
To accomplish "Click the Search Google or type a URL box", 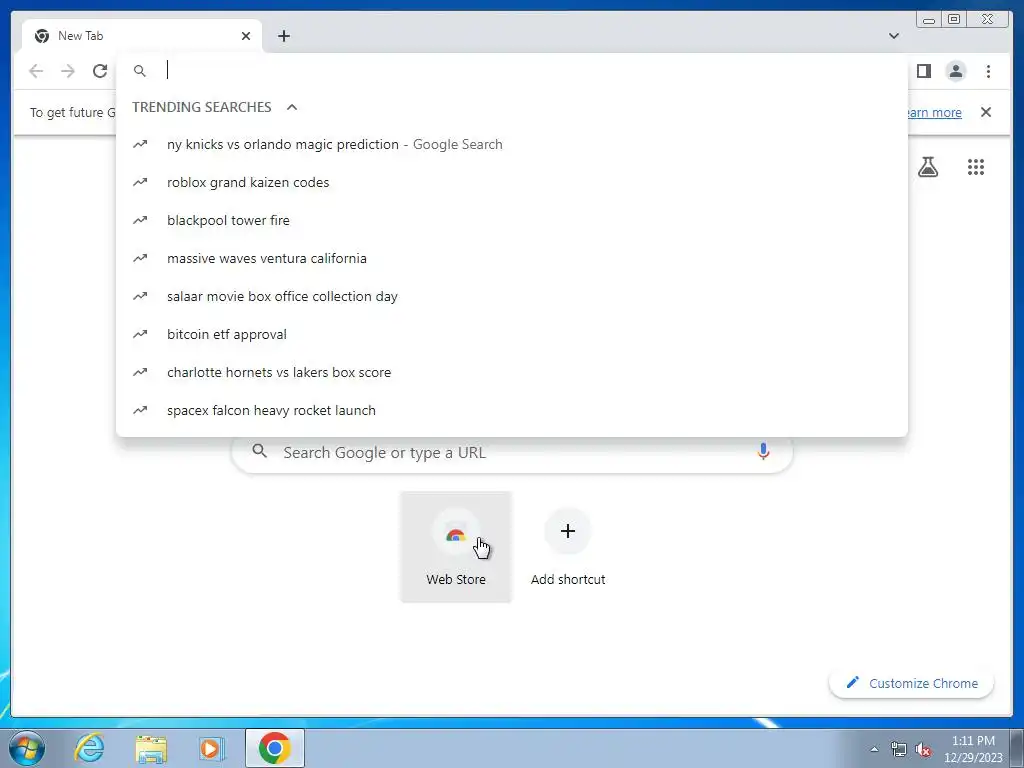I will (x=512, y=452).
